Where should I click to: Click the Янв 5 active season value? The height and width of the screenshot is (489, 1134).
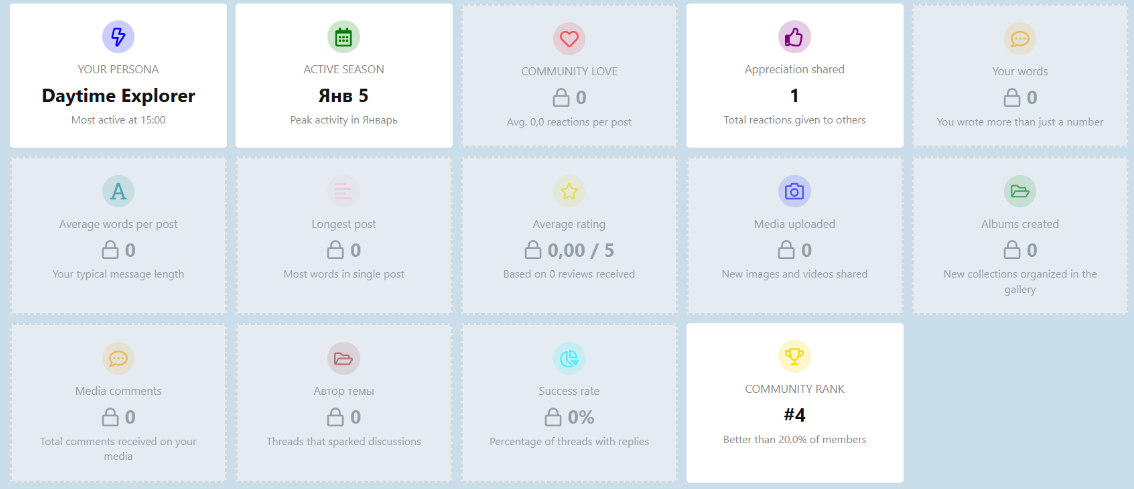pyautogui.click(x=343, y=96)
